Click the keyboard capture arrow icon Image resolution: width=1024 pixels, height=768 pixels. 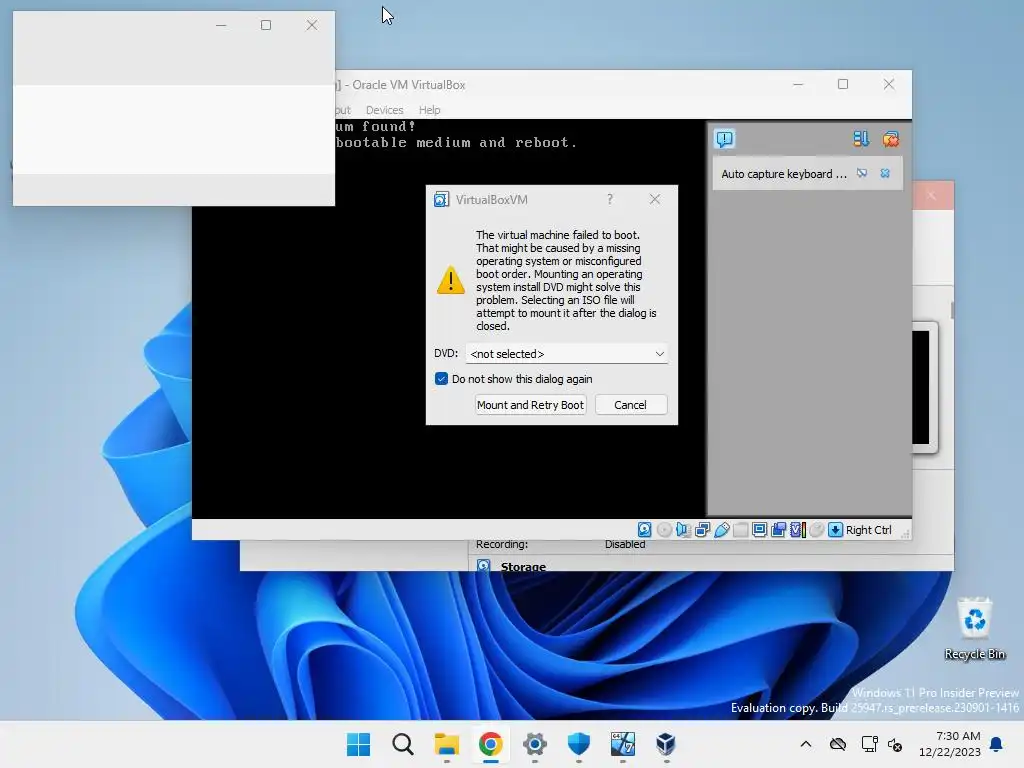coord(835,530)
